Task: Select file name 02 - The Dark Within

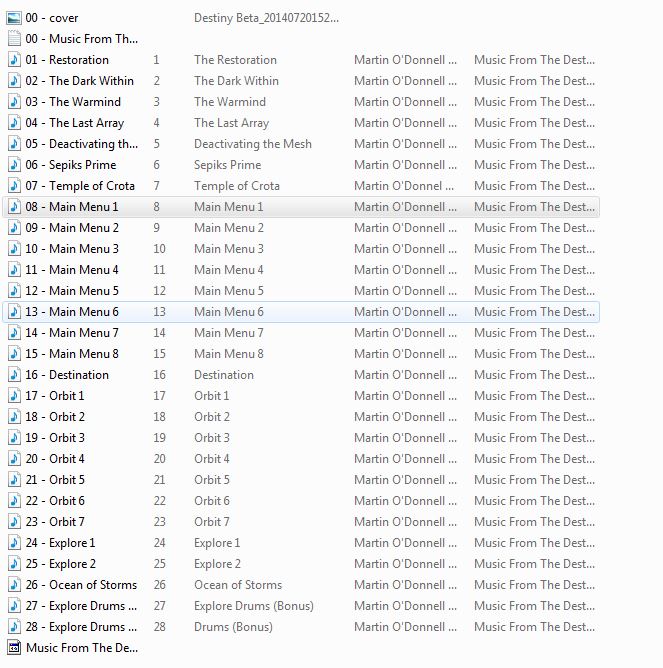Action: point(79,81)
